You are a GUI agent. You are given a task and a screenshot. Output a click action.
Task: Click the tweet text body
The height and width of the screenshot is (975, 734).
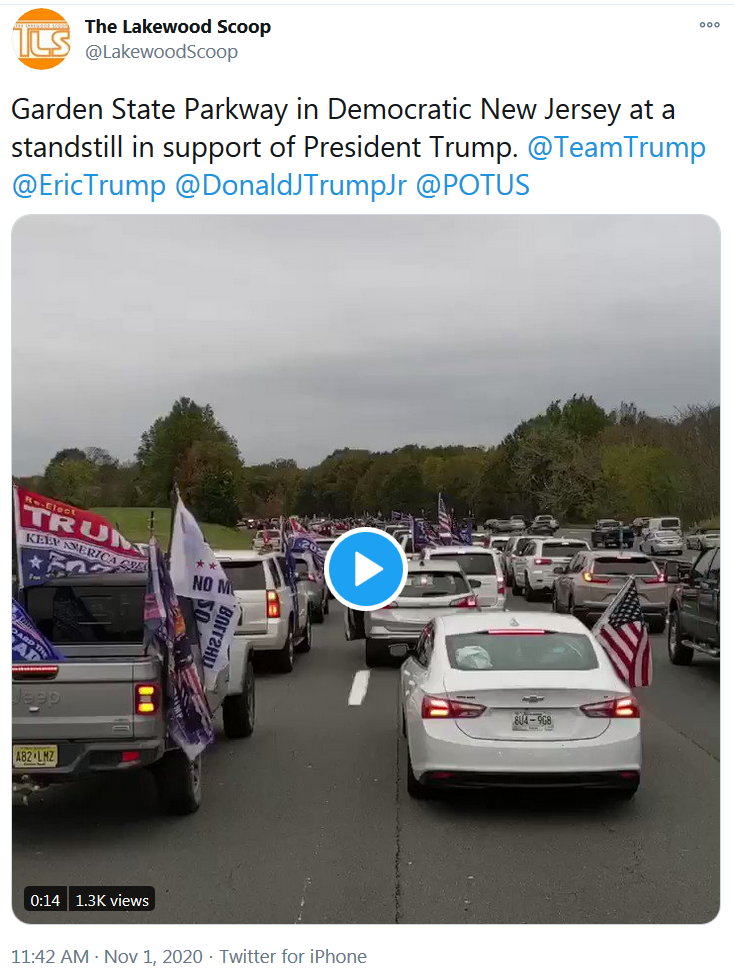(x=358, y=147)
